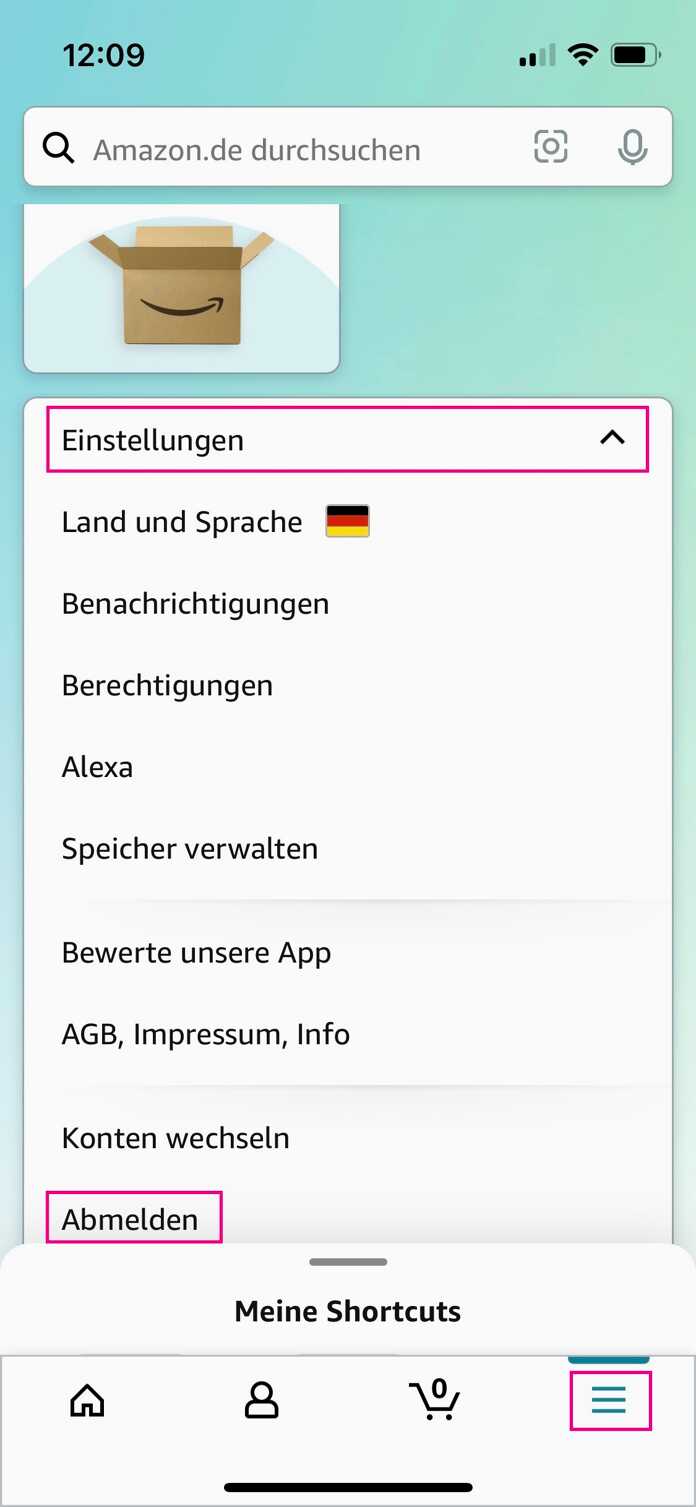Tap the hamburger menu icon
Image resolution: width=696 pixels, height=1507 pixels.
(609, 1400)
